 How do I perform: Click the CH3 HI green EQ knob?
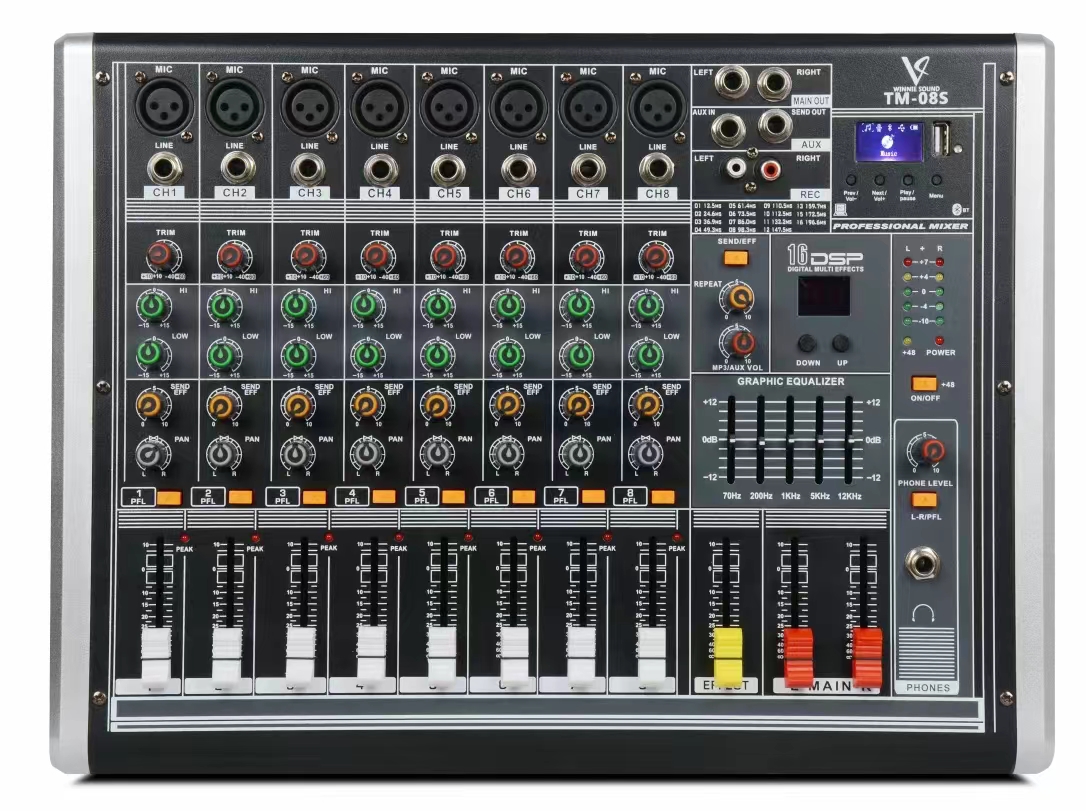pos(294,305)
